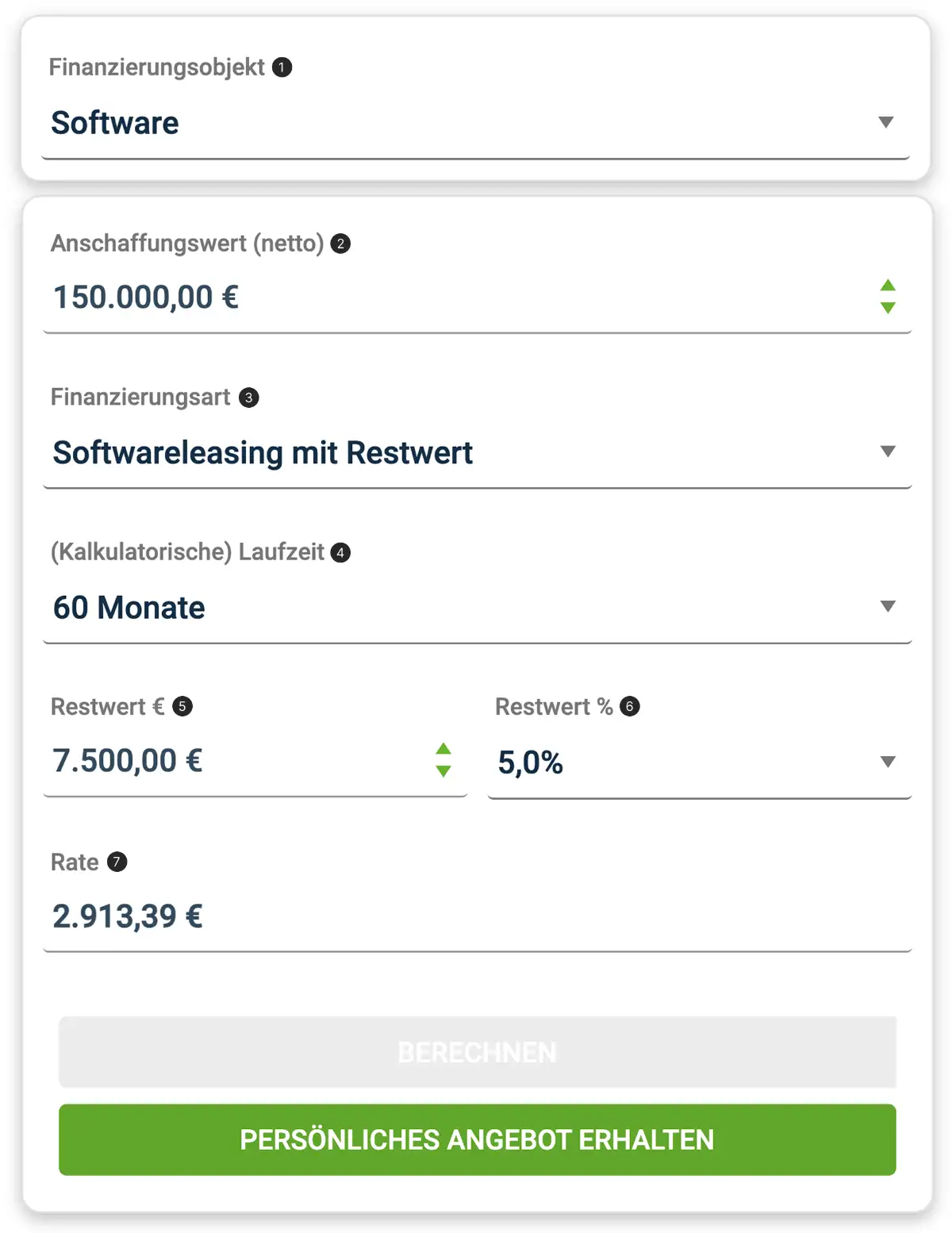The image size is (952, 1233).
Task: Click the info badge next to Finanzierungsobjekt
Action: click(x=282, y=68)
